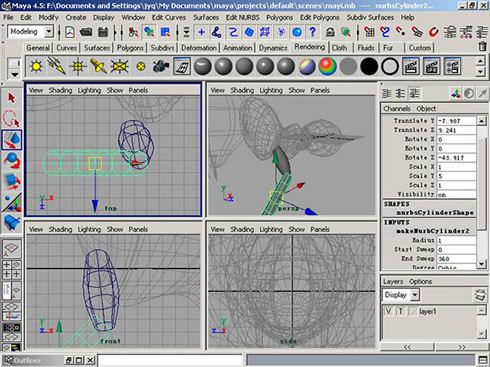Open Lighting menu in front viewport
Viewport: 490px width, 367px height.
(x=89, y=229)
